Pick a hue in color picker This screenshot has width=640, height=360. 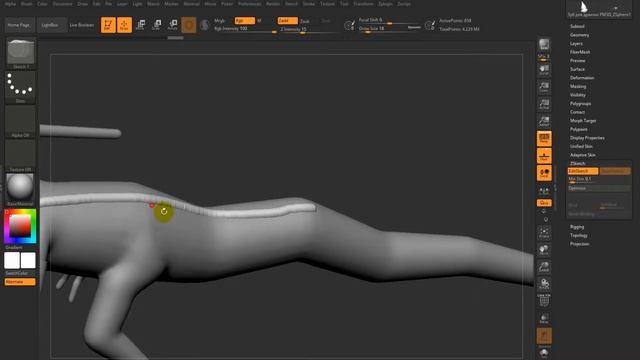click(20, 226)
